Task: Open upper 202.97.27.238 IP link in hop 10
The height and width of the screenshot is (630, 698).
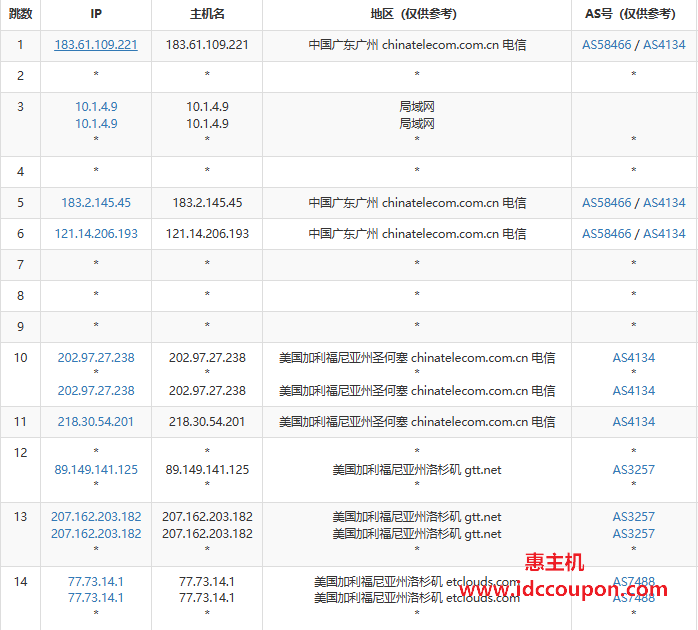Action: click(96, 358)
